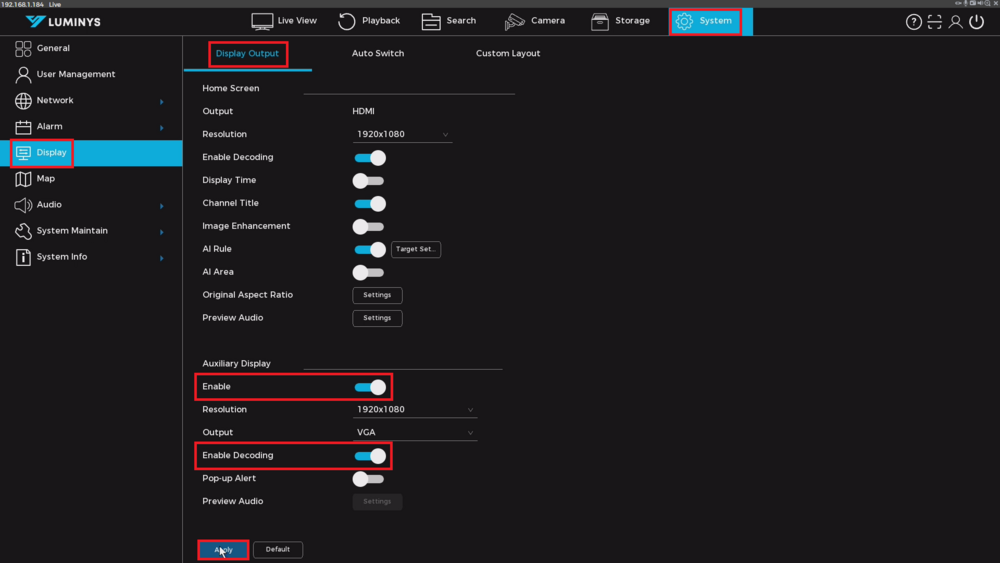Image resolution: width=1000 pixels, height=563 pixels.
Task: Turn off the Channel Title switch
Action: coord(369,204)
